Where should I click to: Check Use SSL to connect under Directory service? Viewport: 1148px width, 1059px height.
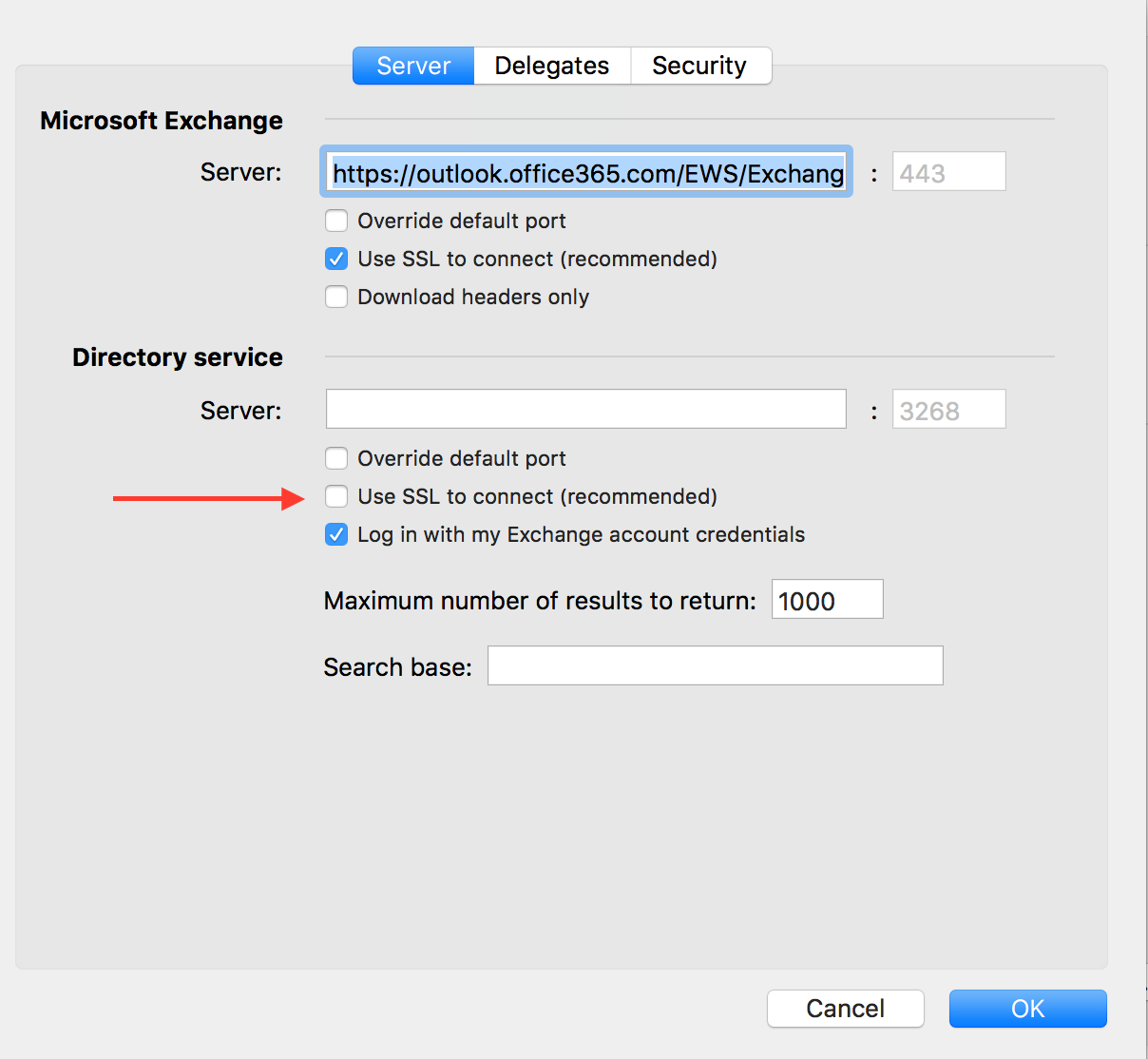tap(336, 496)
